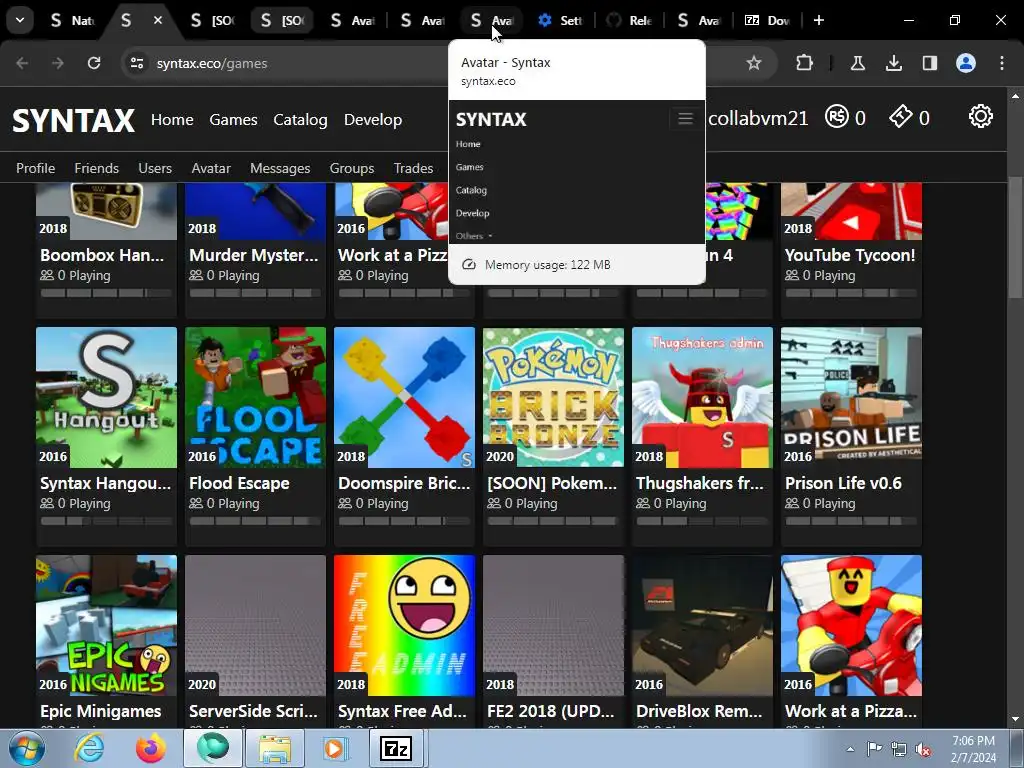Switch to the first Nat tab

pos(72,20)
